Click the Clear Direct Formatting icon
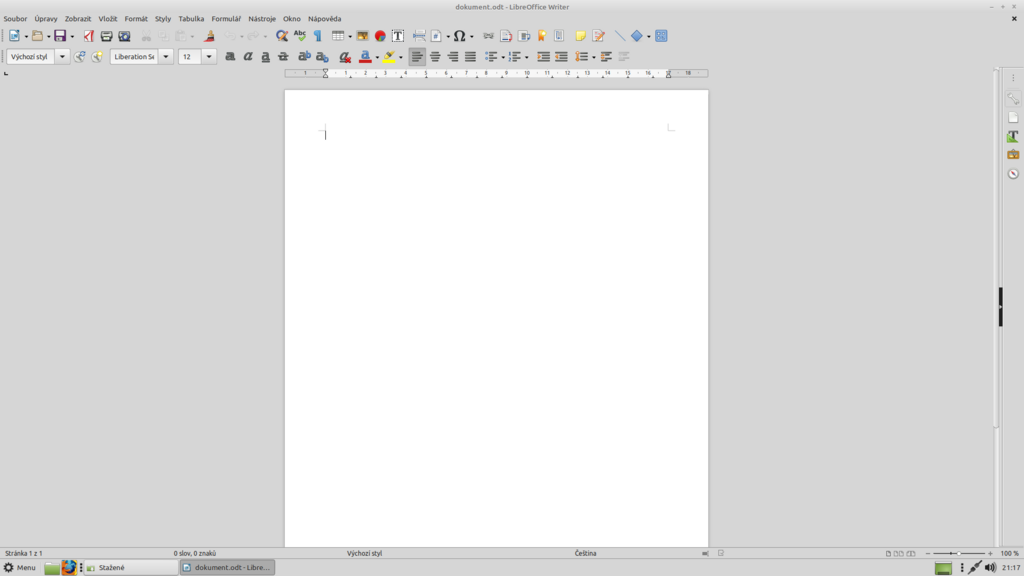Screen dimensions: 1024x576 click(x=344, y=57)
